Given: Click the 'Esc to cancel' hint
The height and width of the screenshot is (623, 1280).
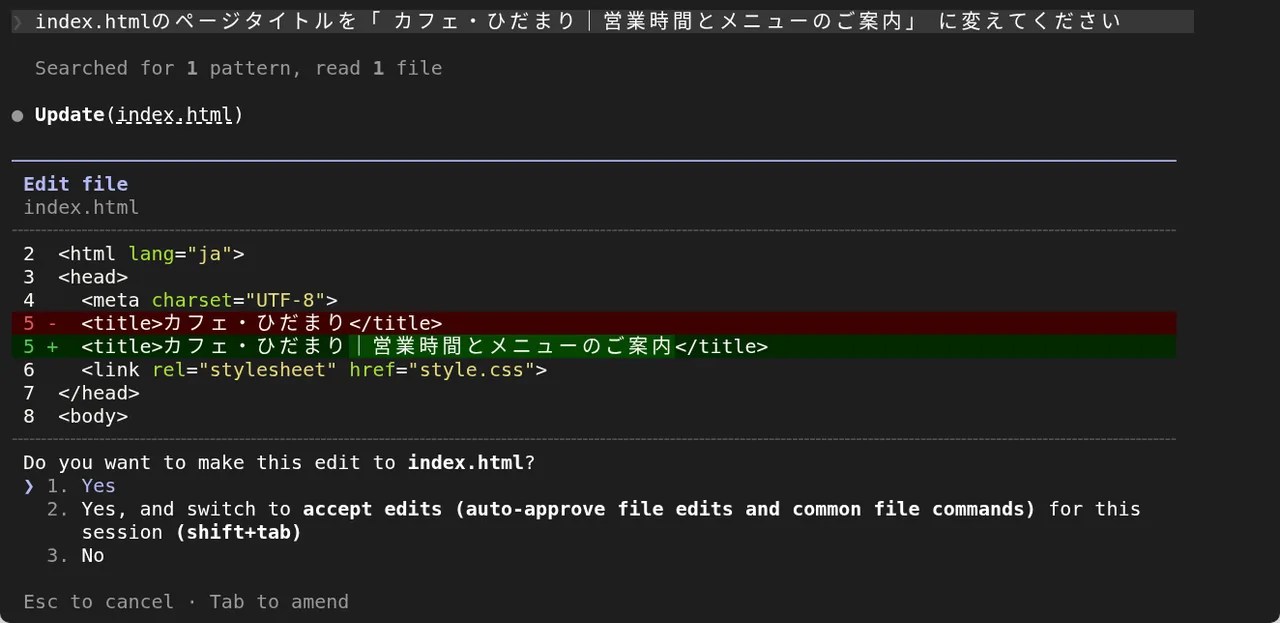Looking at the screenshot, I should 98,602.
